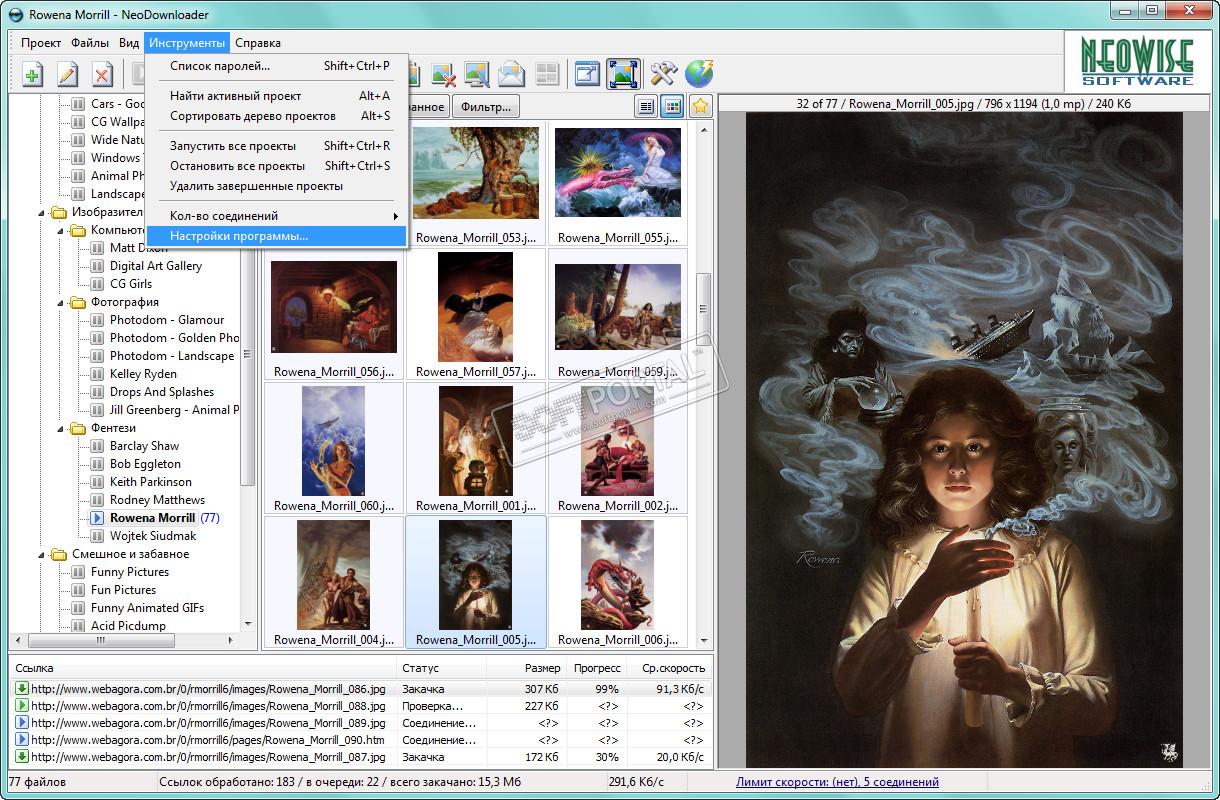Click the favorites star icon

pyautogui.click(x=700, y=106)
